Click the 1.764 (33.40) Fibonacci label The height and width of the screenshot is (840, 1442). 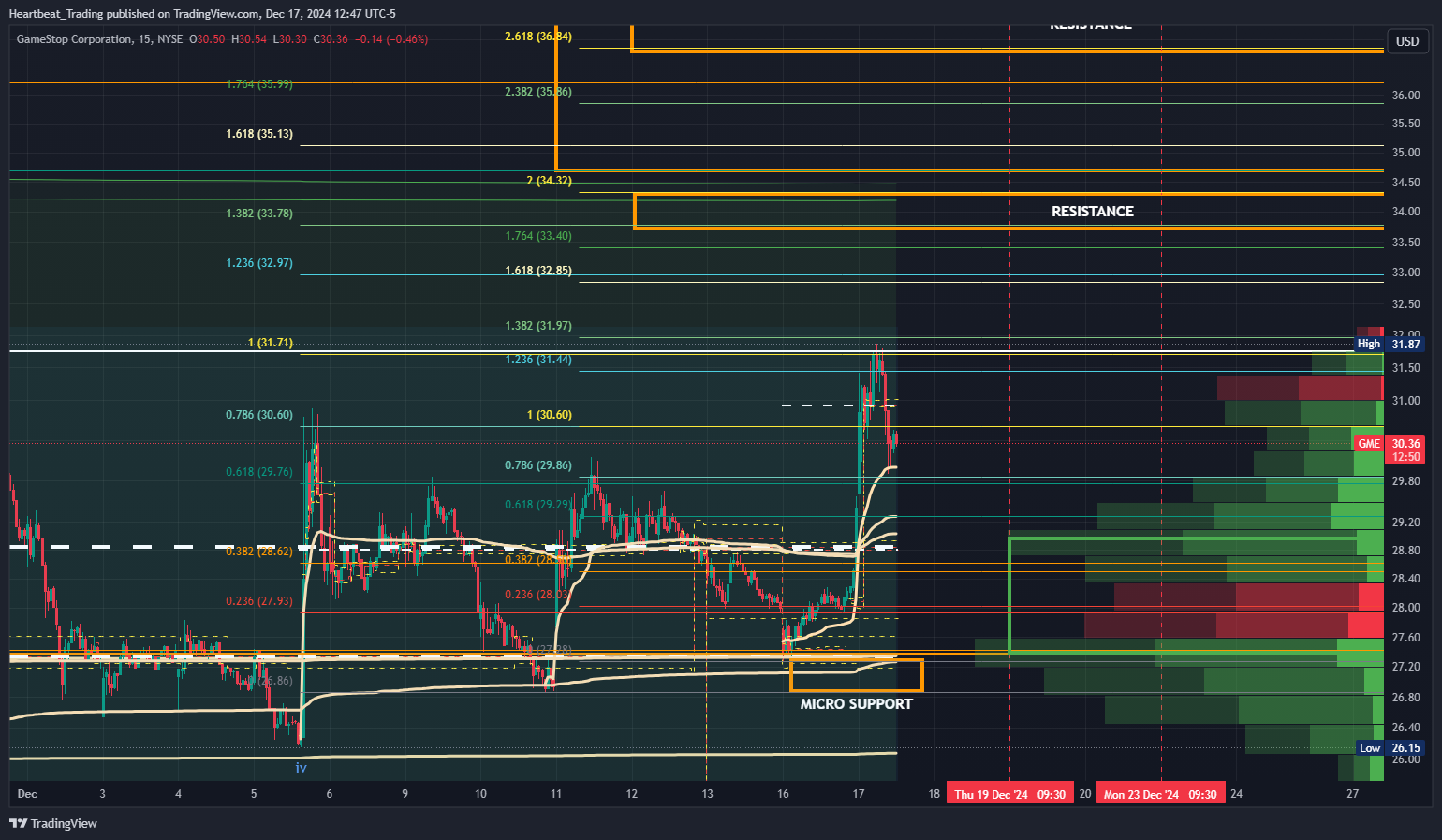click(537, 236)
